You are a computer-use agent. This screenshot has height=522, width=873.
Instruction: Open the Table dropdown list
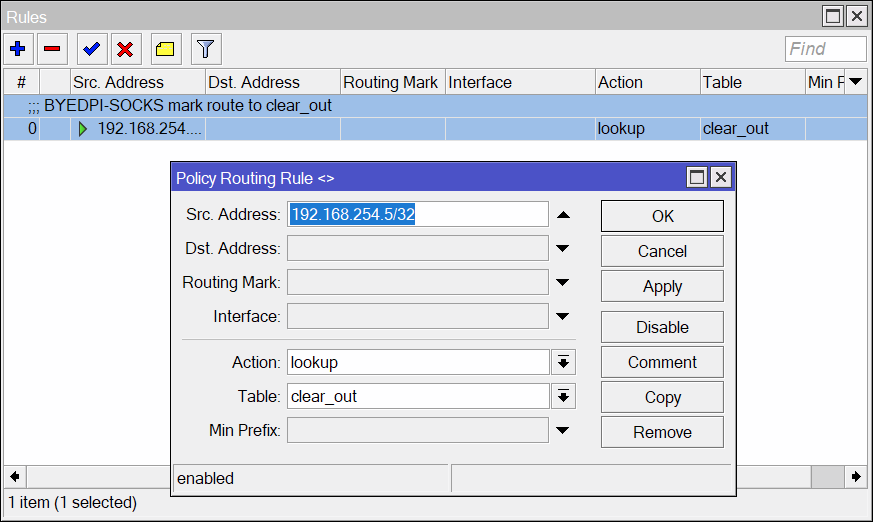pos(563,396)
